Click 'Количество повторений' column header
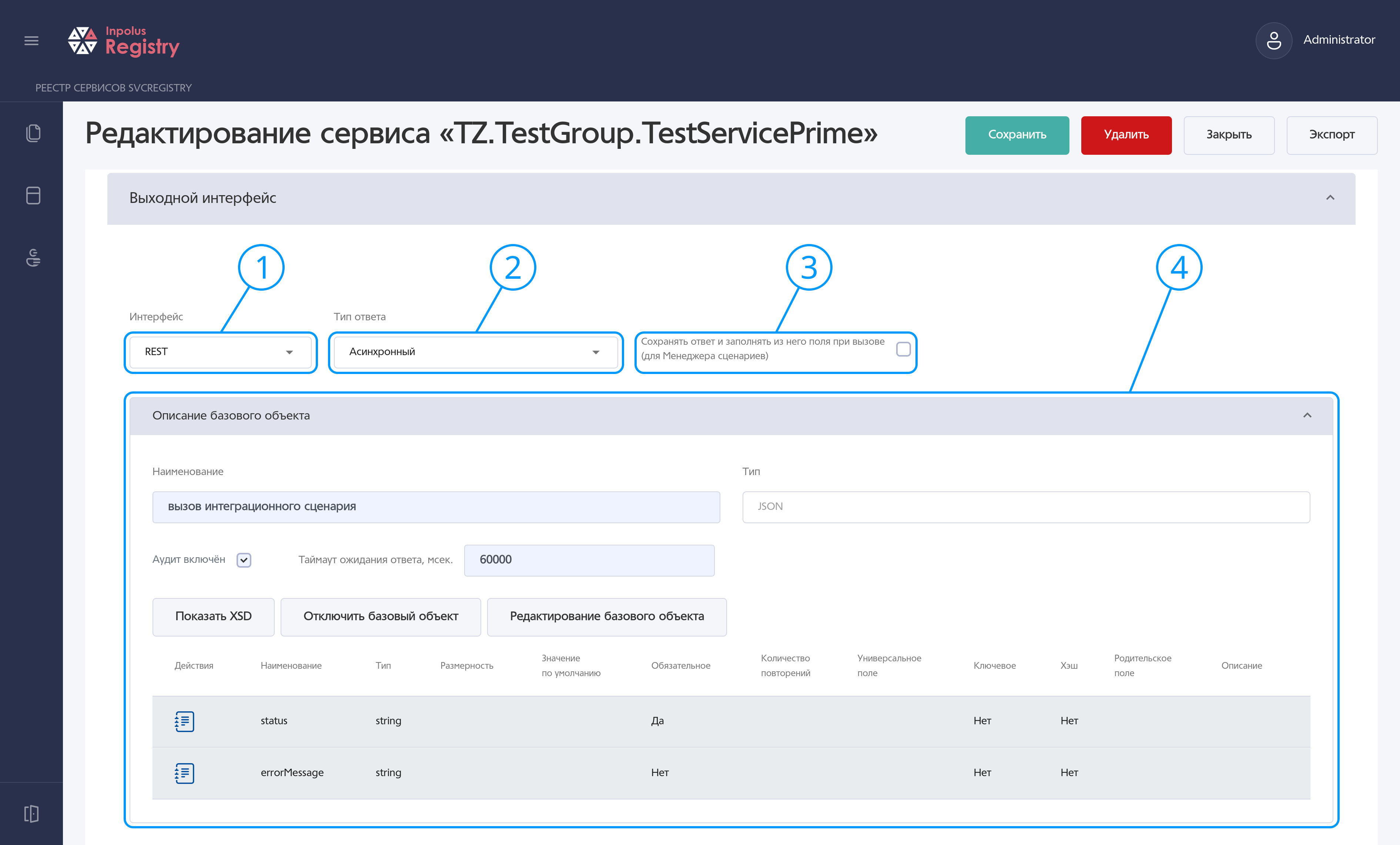Viewport: 1400px width, 845px height. click(x=785, y=665)
